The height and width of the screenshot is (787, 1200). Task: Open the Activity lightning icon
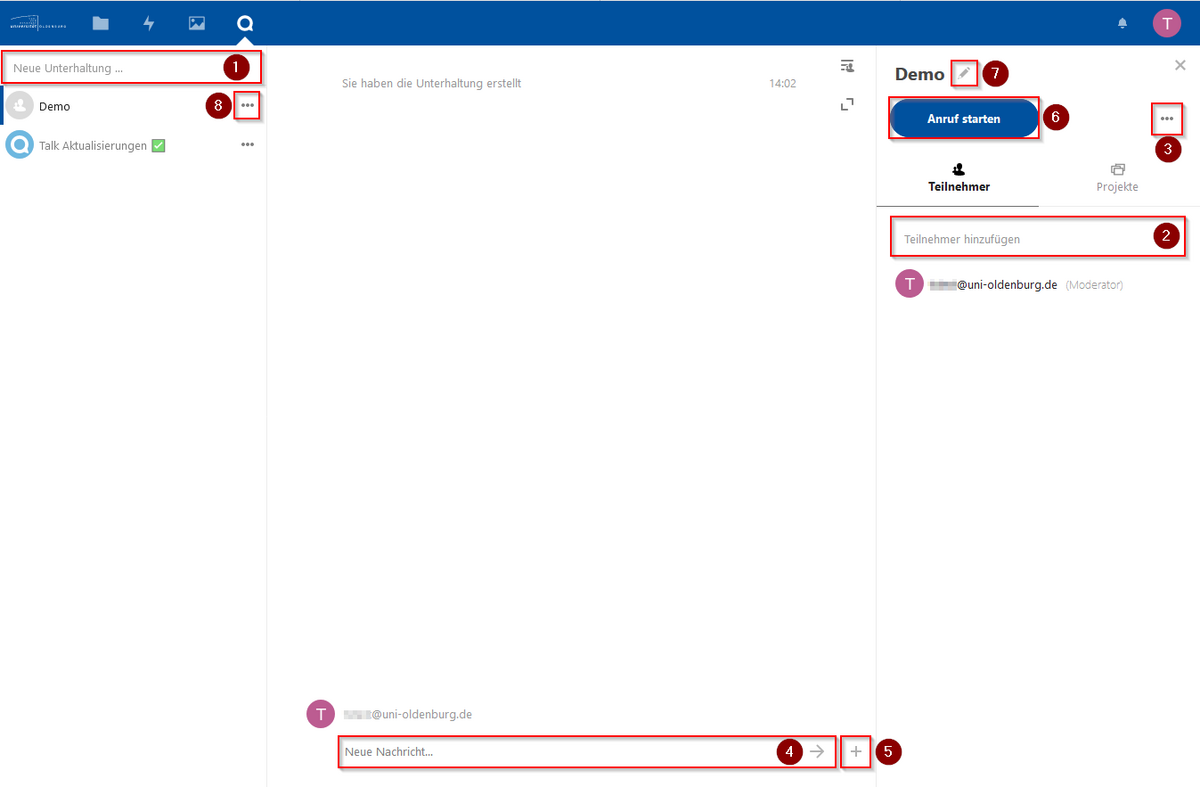tap(149, 23)
